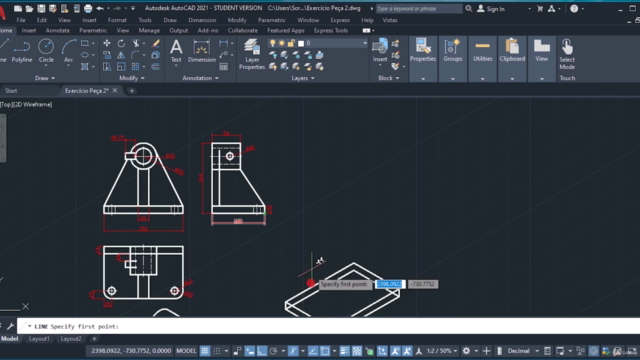Click the Erase tool icon
Viewport: 640px width, 360px height.
tap(156, 43)
